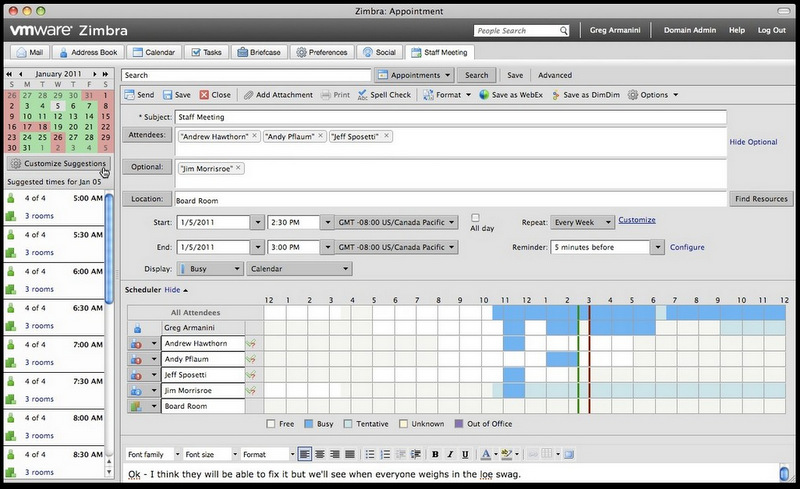
Task: Click the Find Resources button
Action: 761,199
